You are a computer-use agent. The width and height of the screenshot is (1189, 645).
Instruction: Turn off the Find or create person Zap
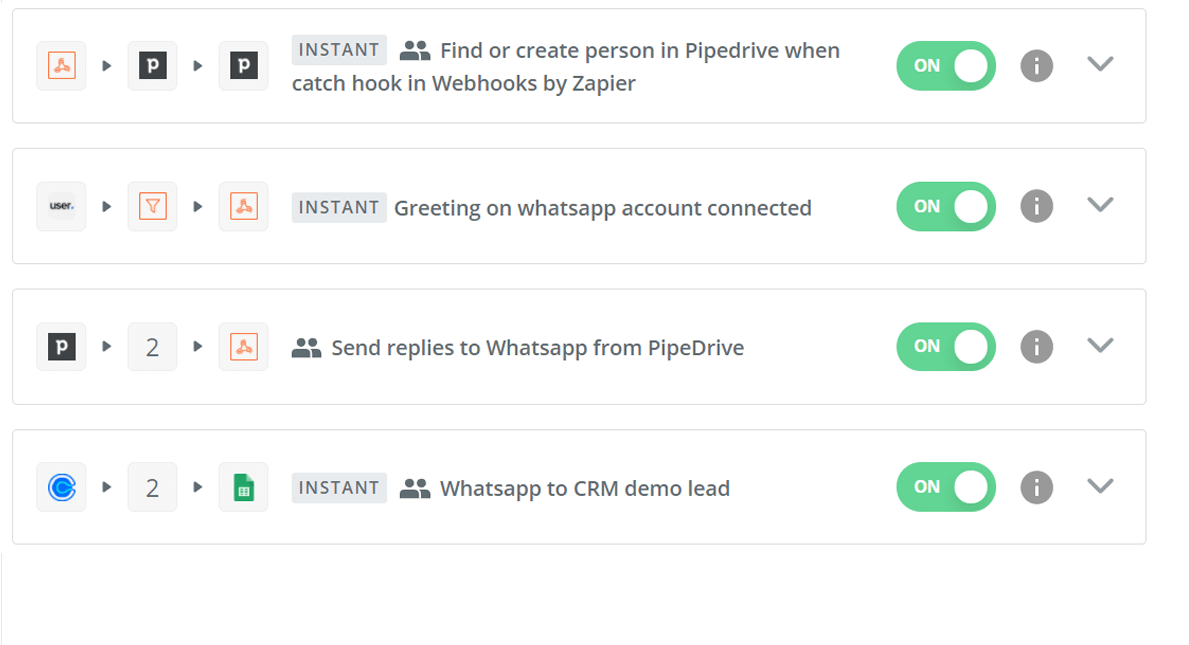click(x=946, y=65)
